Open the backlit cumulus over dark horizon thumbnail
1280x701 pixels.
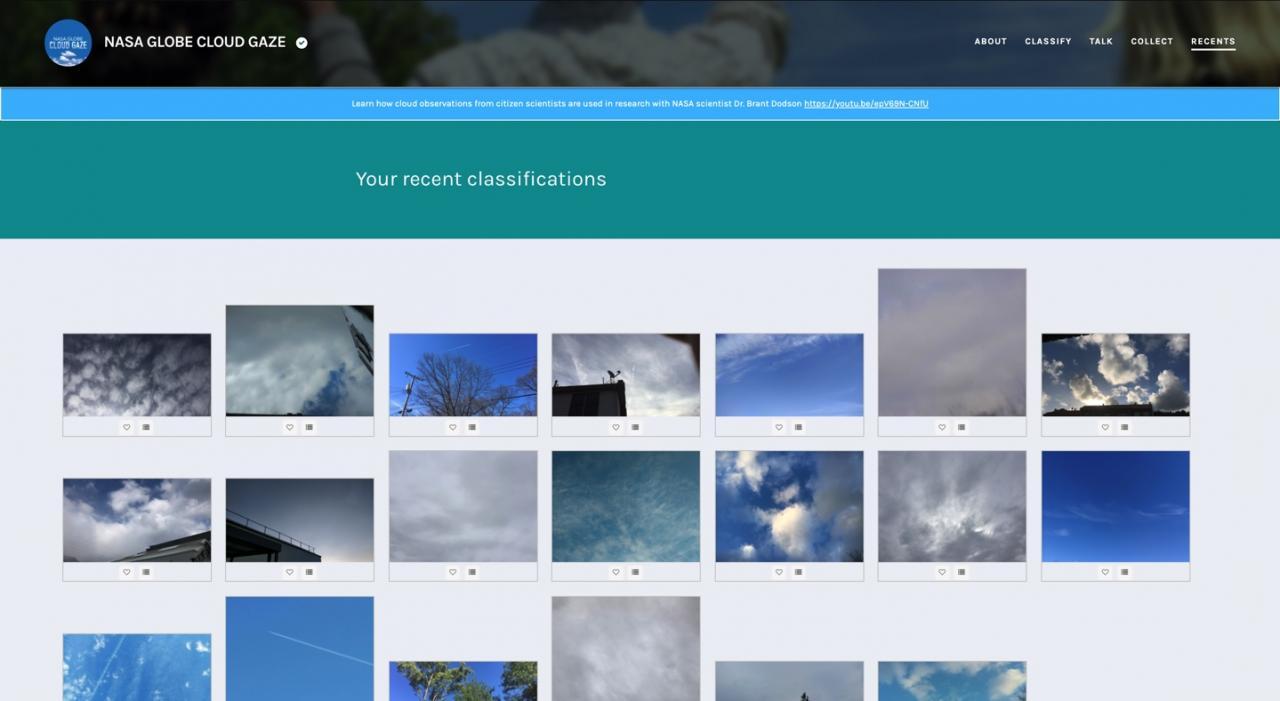click(1115, 375)
